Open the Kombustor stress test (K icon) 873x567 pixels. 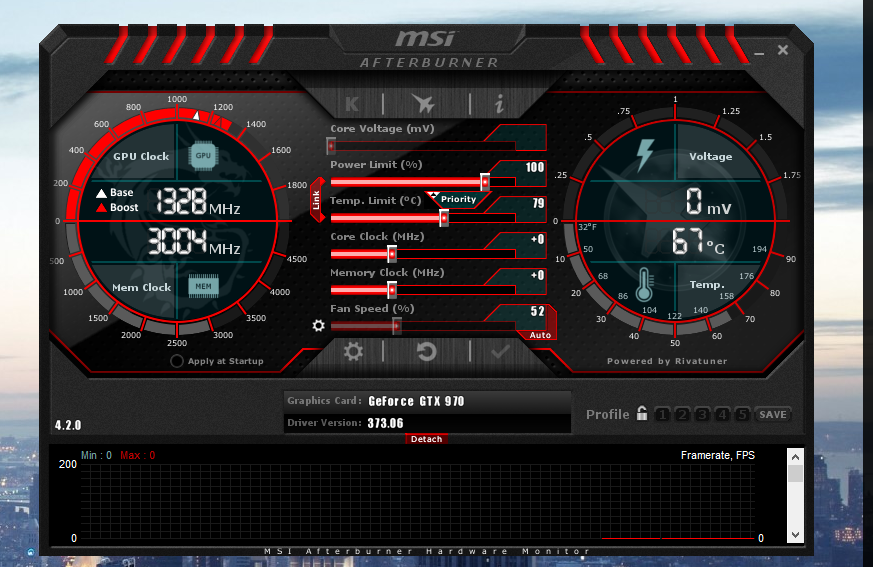click(352, 104)
